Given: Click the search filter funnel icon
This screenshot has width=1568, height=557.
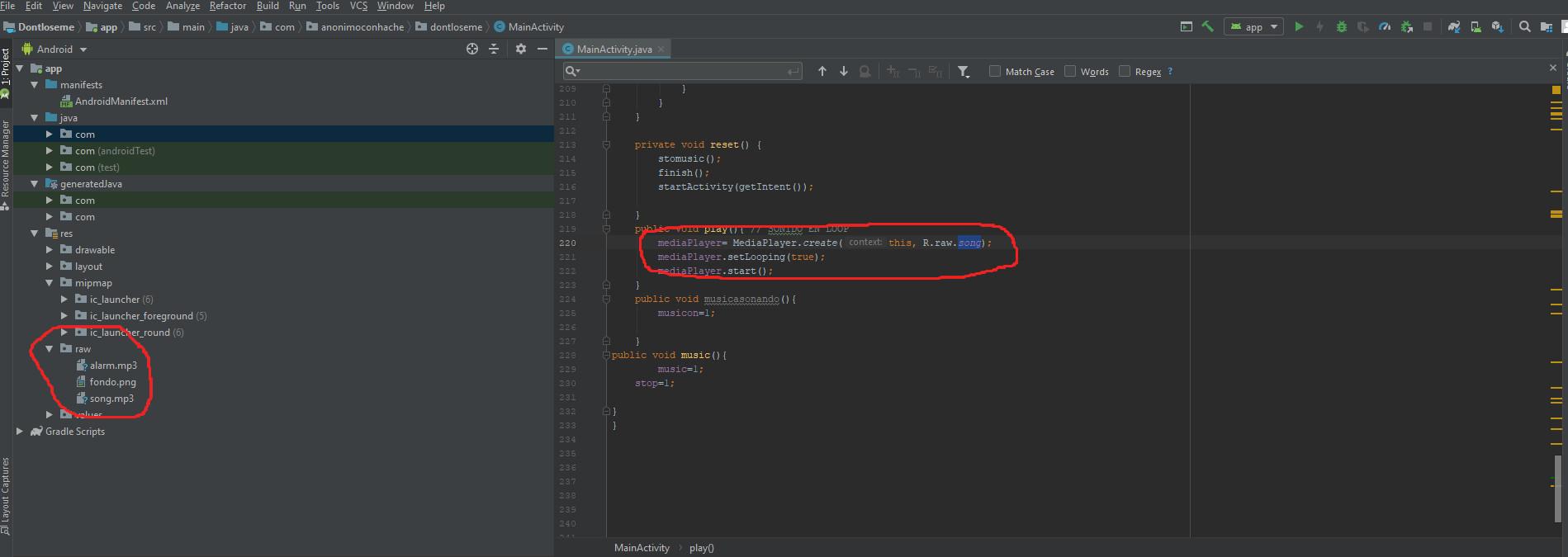Looking at the screenshot, I should pos(963,72).
